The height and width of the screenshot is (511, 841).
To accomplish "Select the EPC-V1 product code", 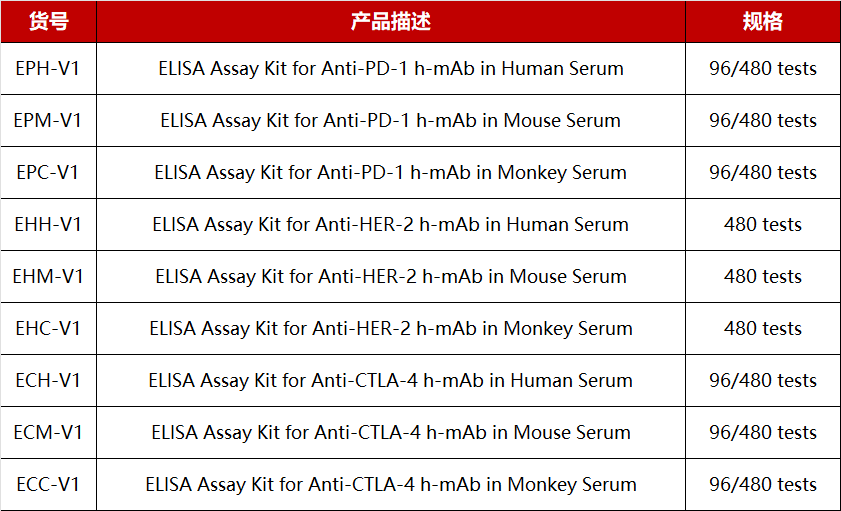I will click(x=48, y=173).
